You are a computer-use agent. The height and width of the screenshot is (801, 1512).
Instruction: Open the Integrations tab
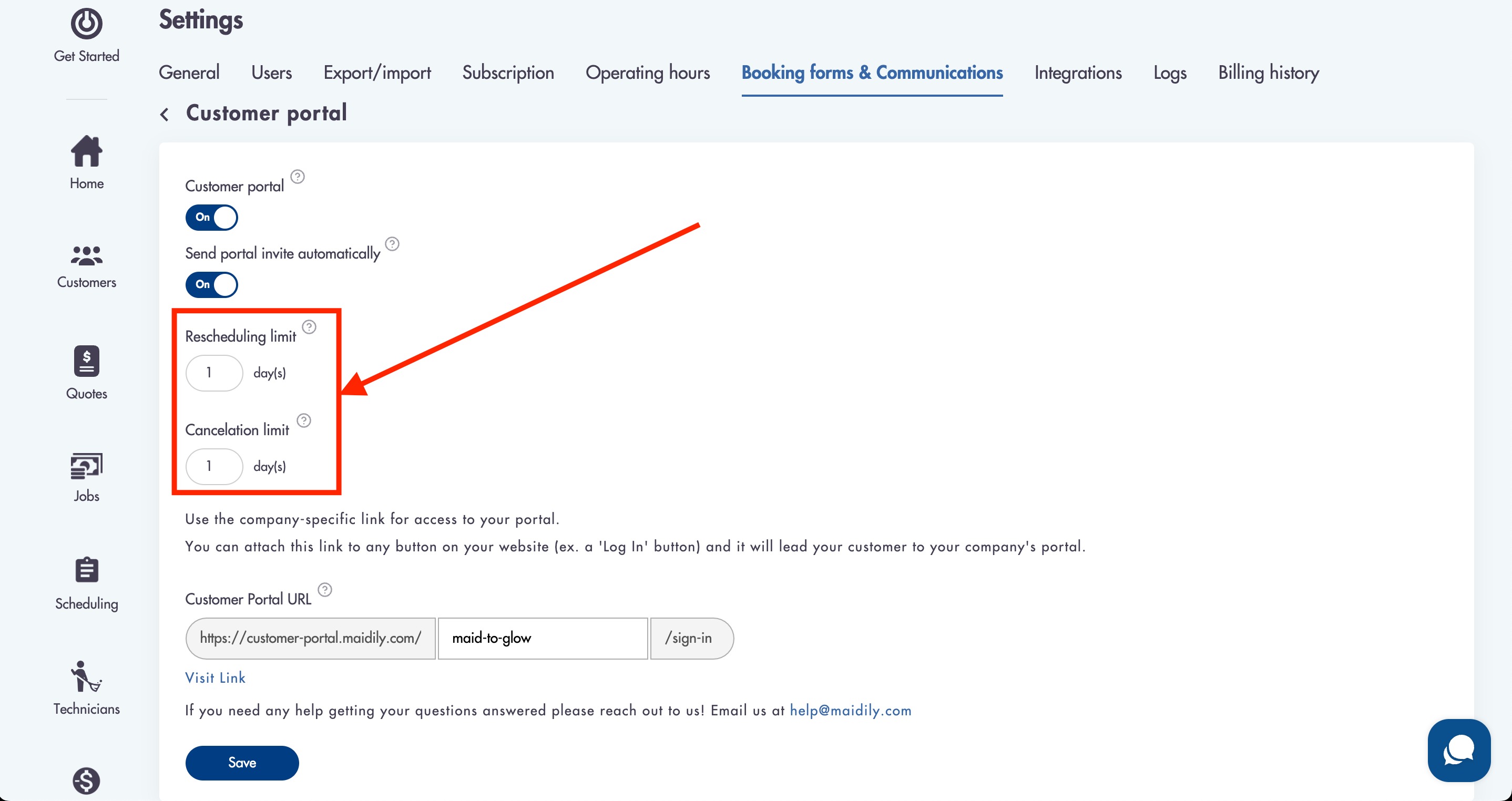click(1078, 73)
